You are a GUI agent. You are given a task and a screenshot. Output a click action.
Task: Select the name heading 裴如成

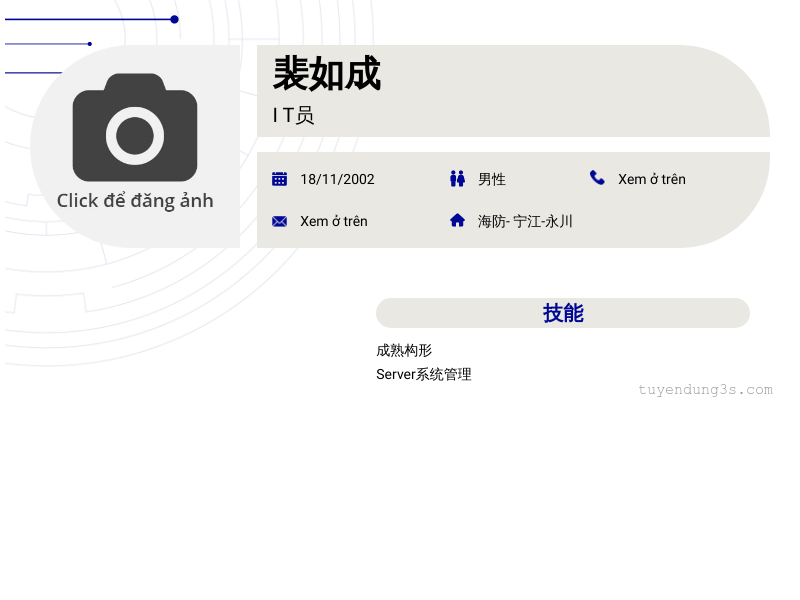pyautogui.click(x=327, y=74)
